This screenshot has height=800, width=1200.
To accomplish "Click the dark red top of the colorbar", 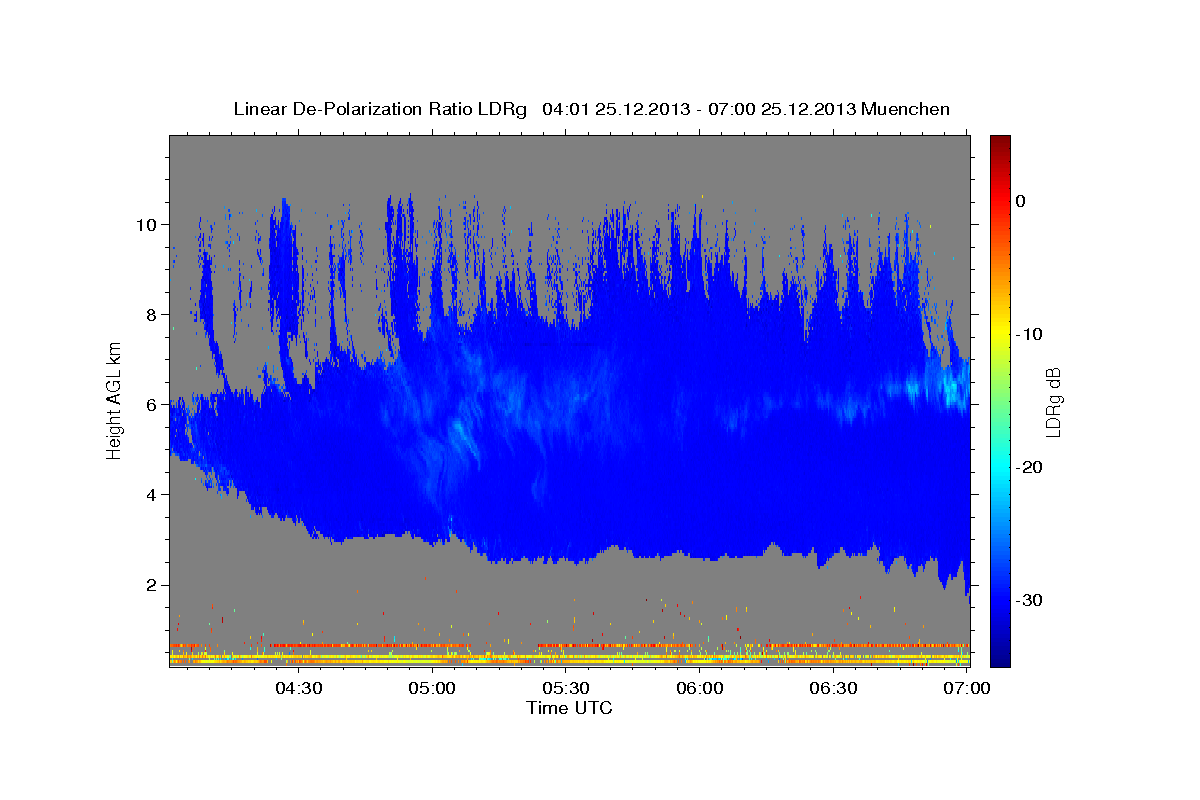I will tap(1000, 142).
